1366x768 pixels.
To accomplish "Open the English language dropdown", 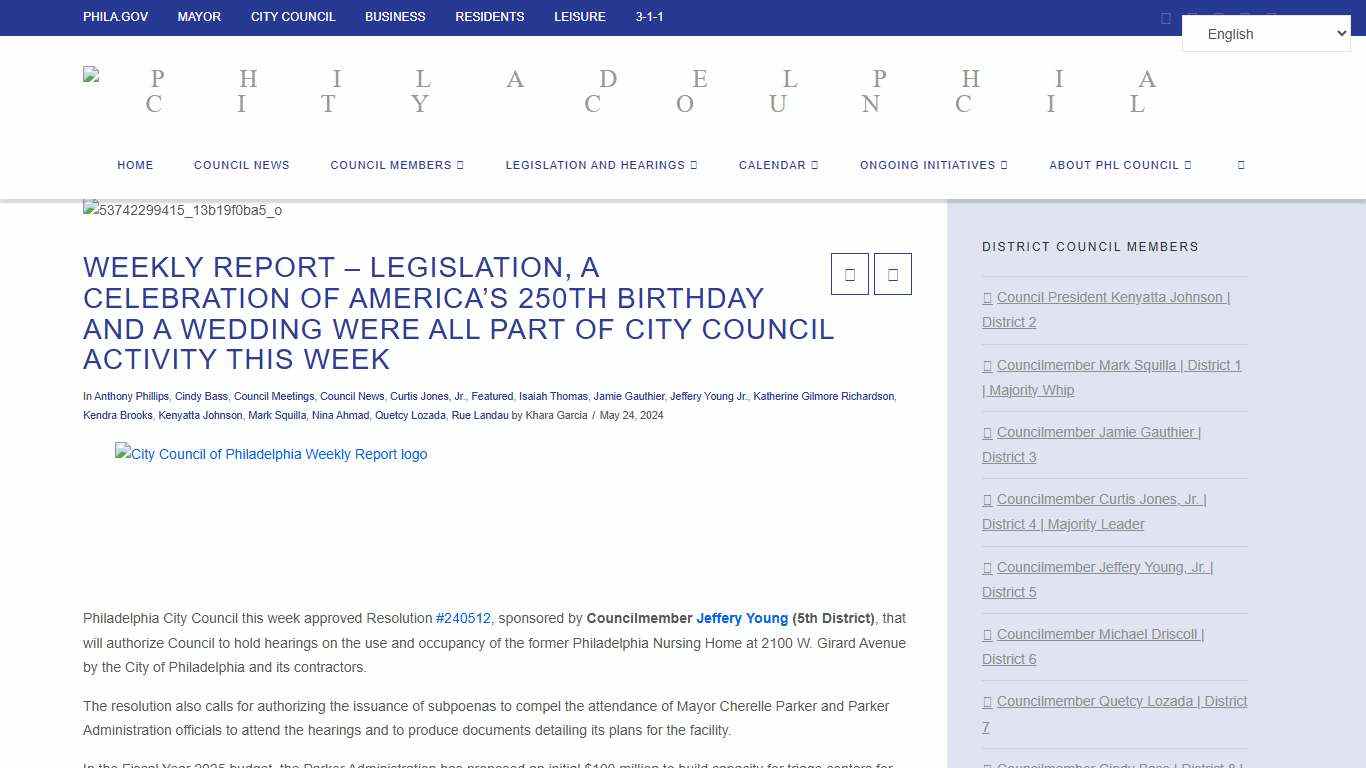I will pos(1266,33).
